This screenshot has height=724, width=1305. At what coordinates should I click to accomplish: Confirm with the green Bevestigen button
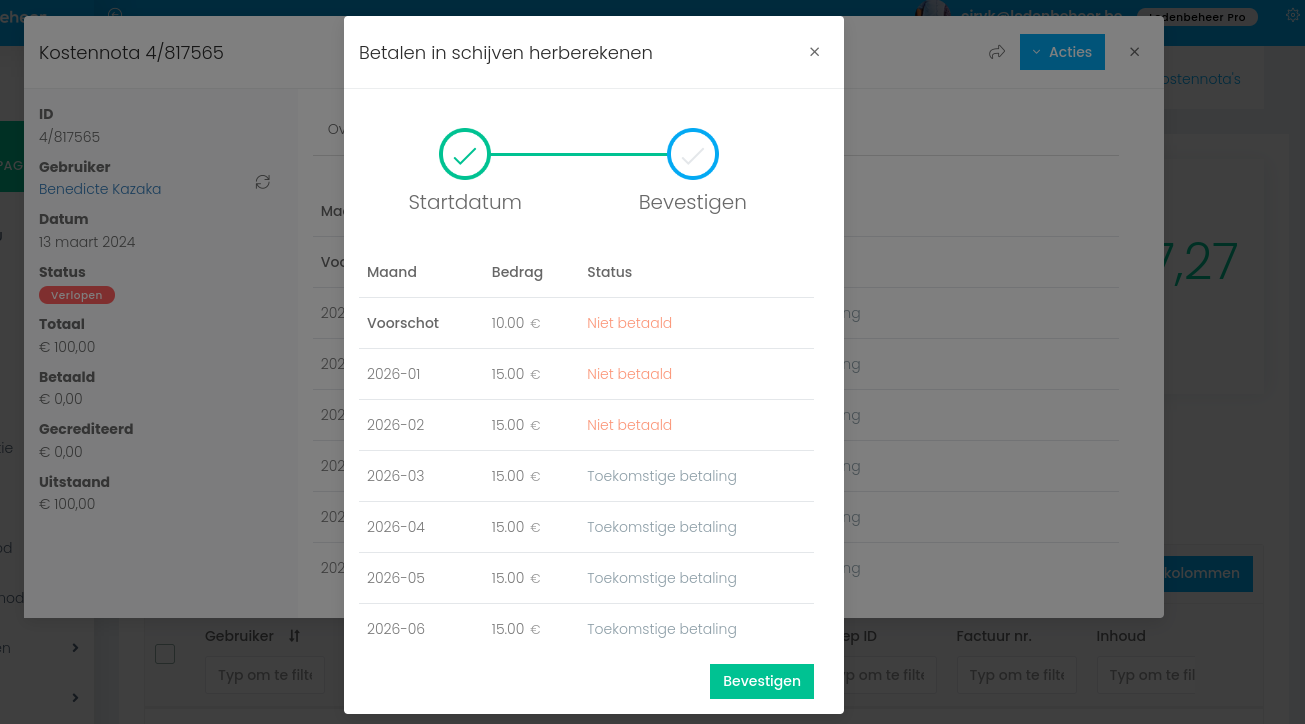point(762,681)
